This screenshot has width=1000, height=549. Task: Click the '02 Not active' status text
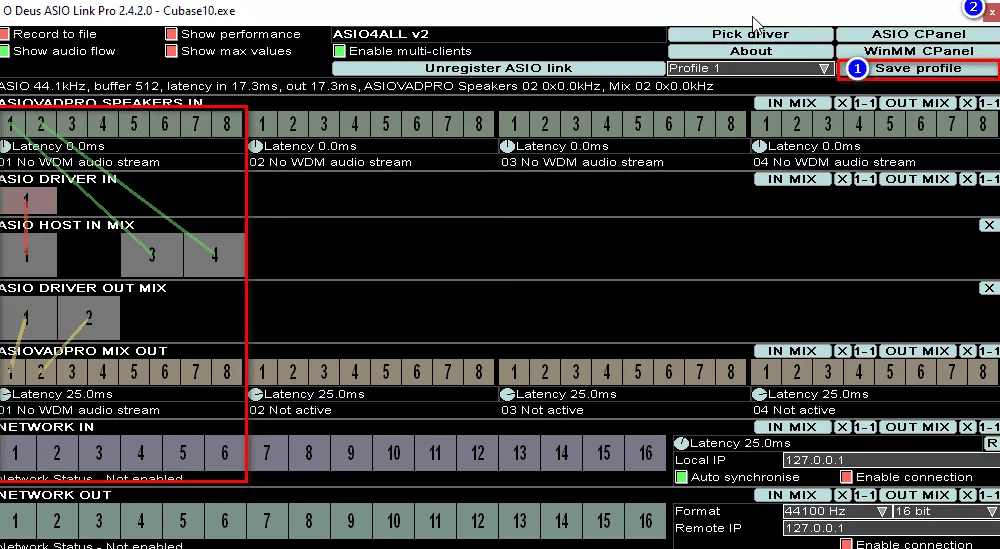(x=291, y=410)
